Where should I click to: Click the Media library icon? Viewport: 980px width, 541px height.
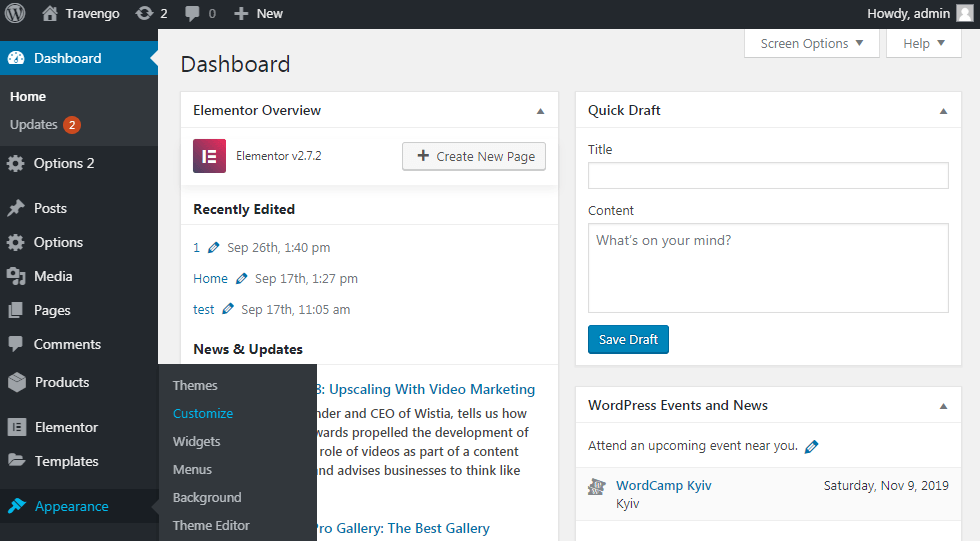click(16, 276)
